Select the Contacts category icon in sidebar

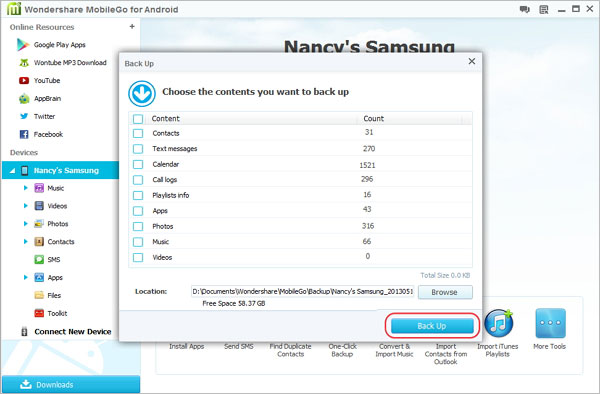[x=39, y=242]
